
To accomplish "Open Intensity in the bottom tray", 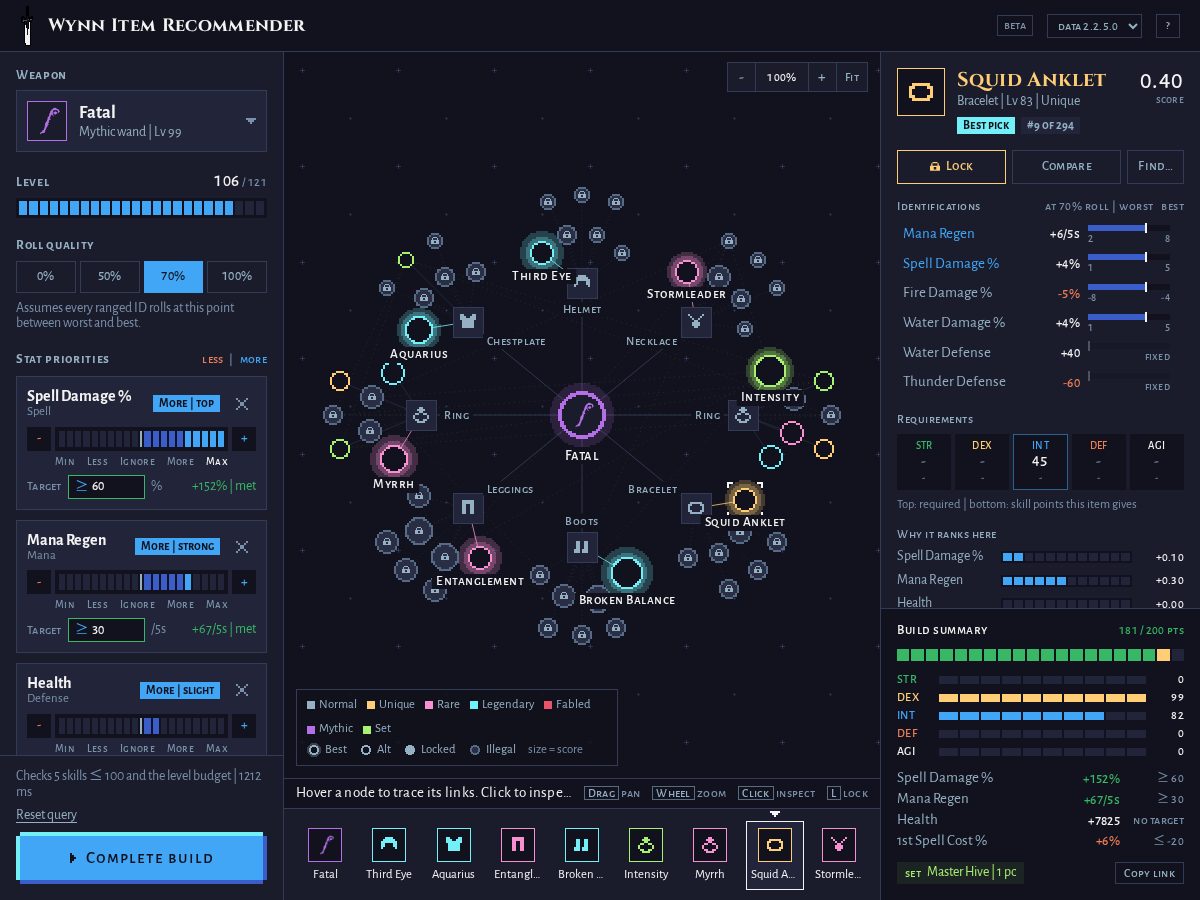I will tap(646, 855).
